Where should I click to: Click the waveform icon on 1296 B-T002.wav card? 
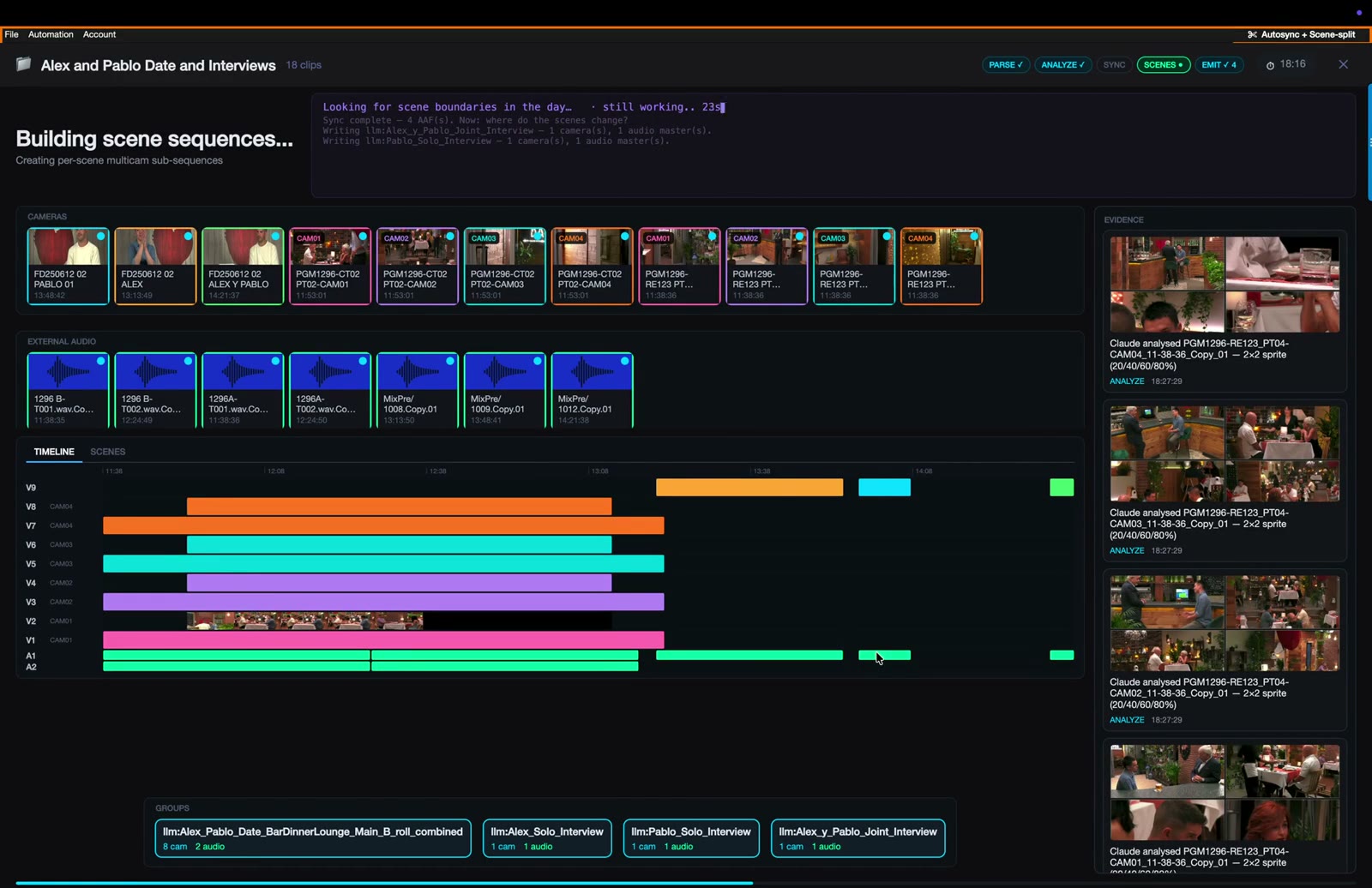155,372
